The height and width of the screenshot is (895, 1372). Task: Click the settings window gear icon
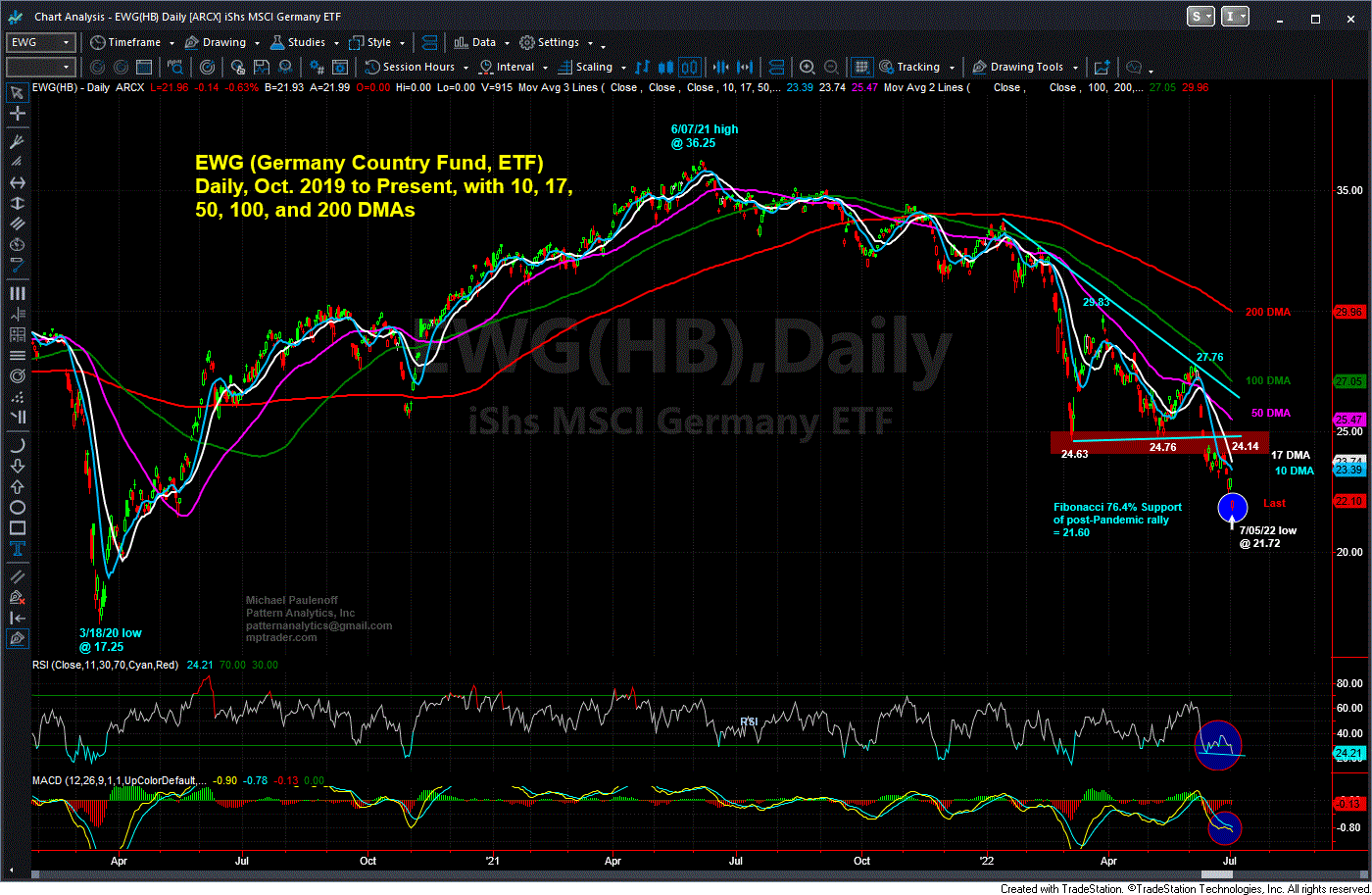coord(339,67)
